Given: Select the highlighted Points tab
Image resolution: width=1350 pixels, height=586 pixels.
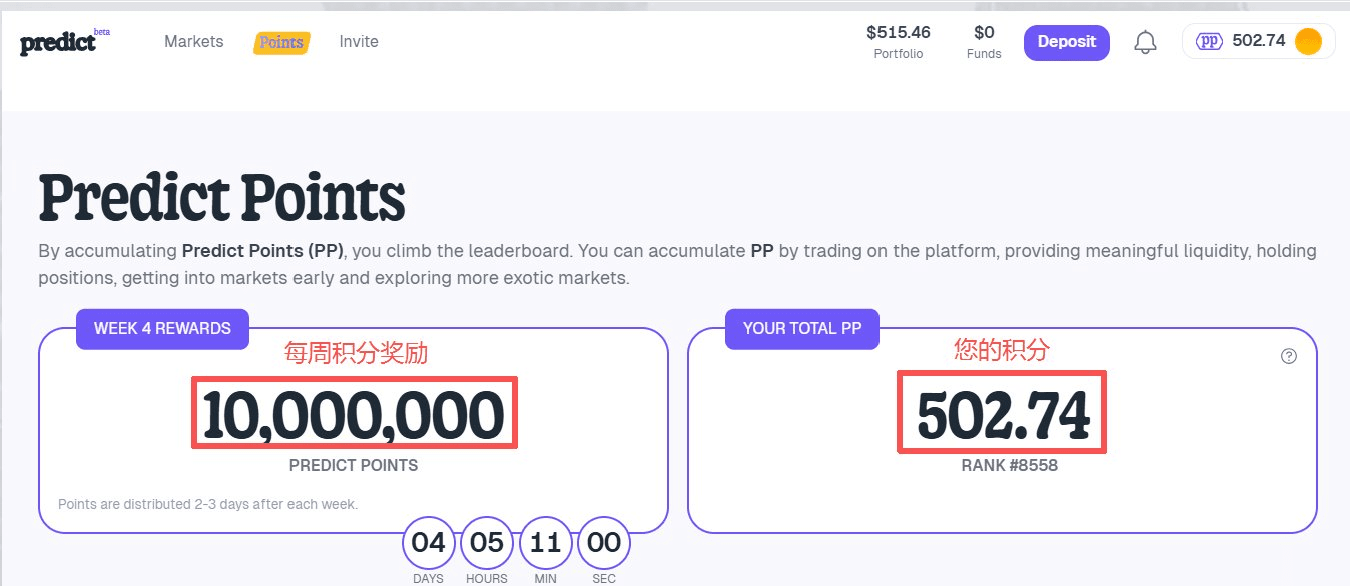Looking at the screenshot, I should (281, 43).
